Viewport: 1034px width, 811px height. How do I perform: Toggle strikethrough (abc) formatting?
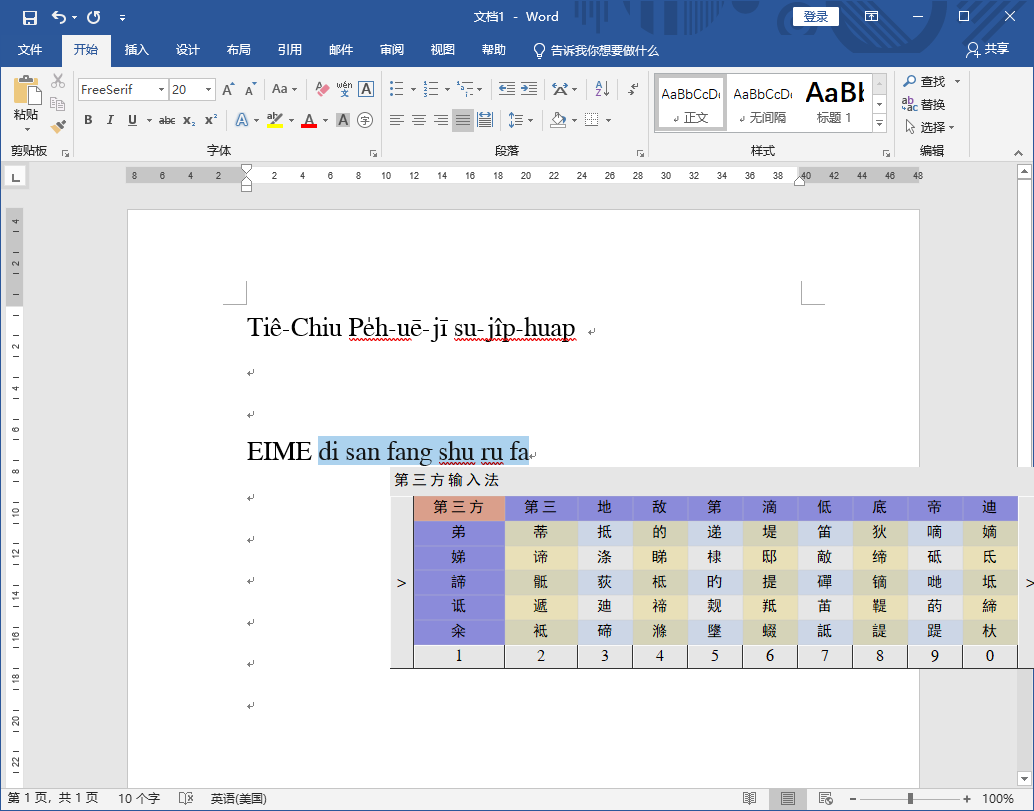tap(167, 120)
